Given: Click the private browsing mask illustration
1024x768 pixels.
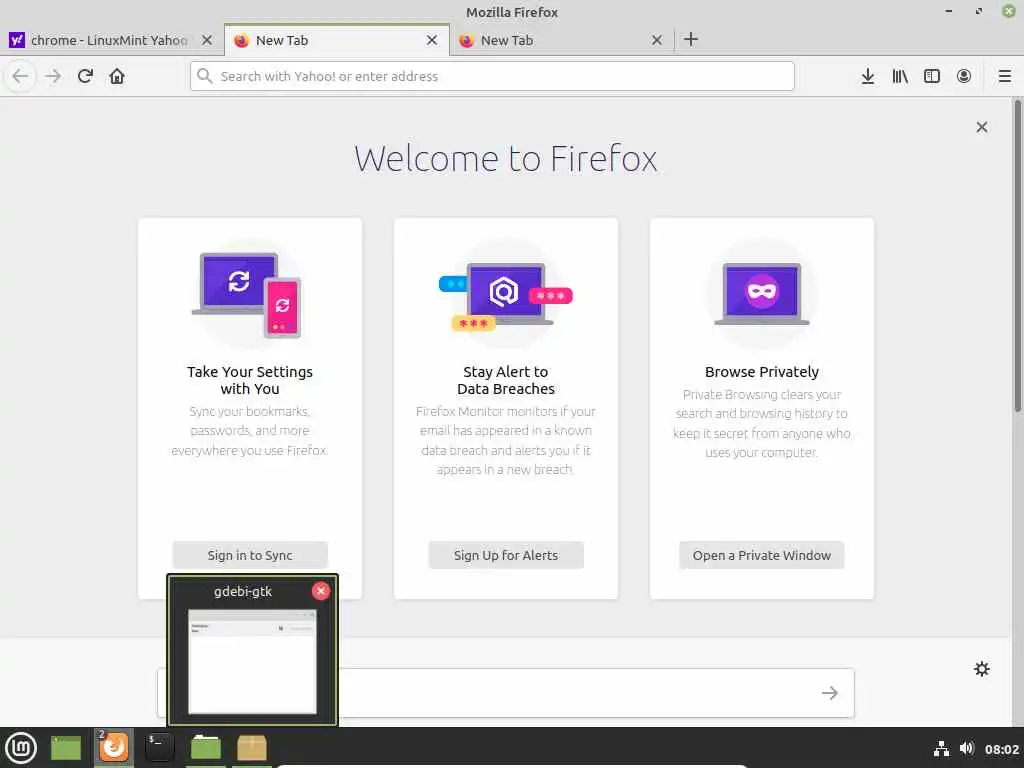Looking at the screenshot, I should 761,294.
